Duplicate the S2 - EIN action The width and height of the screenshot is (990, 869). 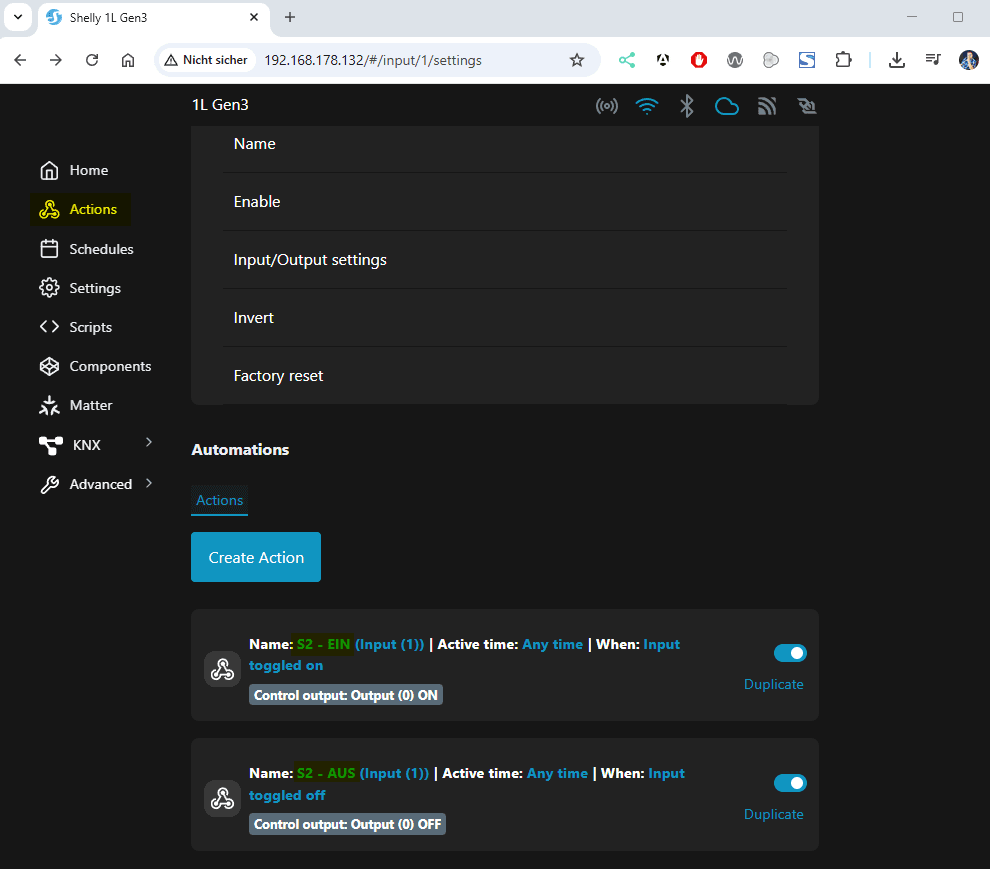773,684
